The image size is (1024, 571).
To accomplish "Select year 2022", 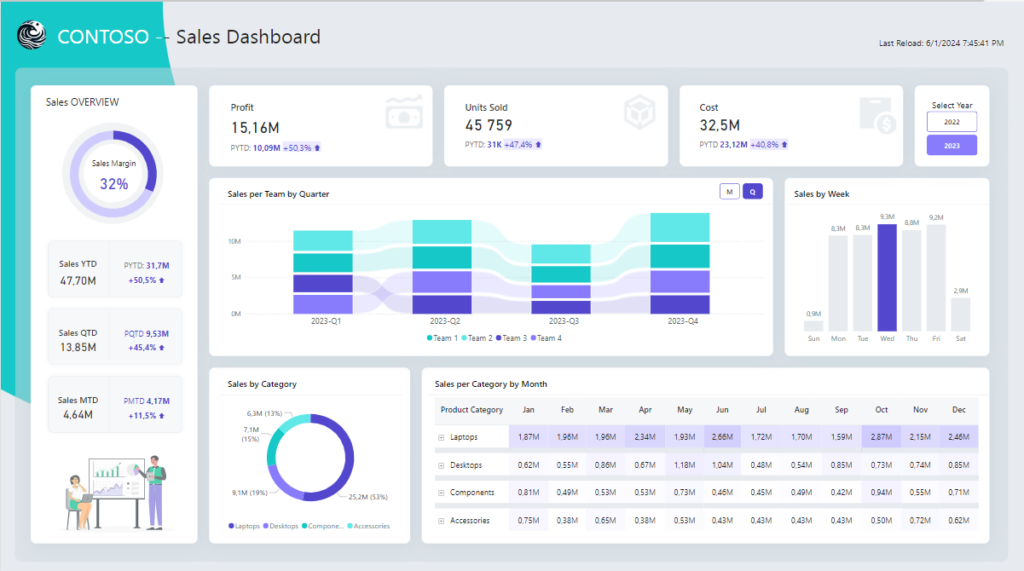I will [x=952, y=122].
